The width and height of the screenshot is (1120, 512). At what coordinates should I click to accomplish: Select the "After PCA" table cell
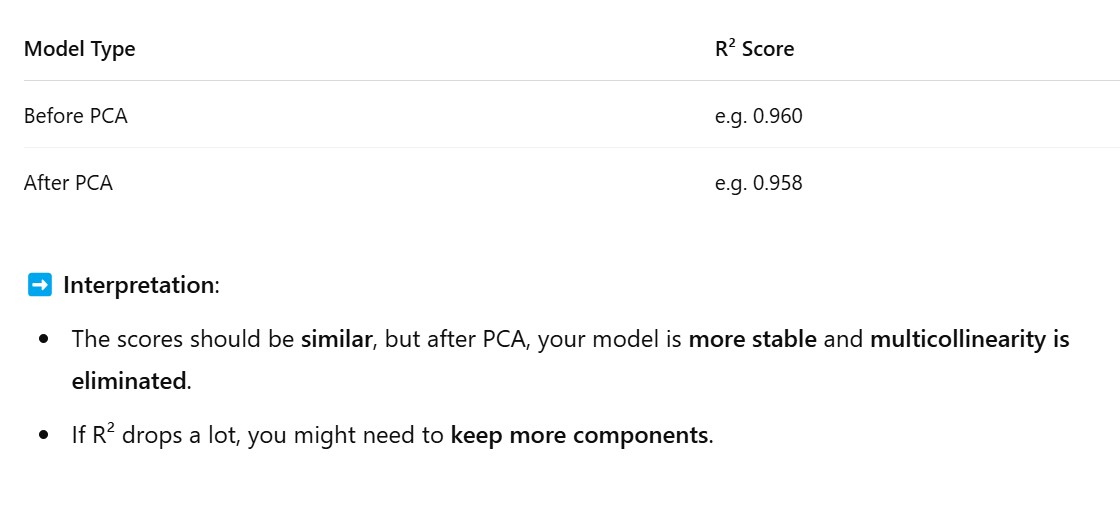tap(68, 183)
